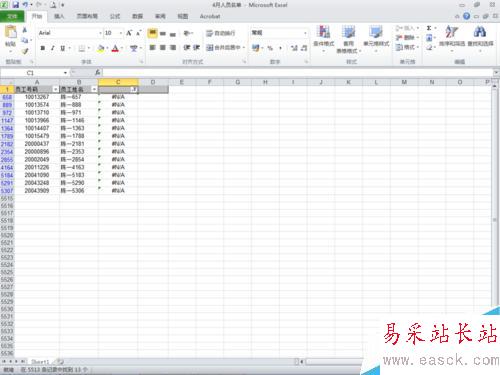Open Cell Styles gallery
500x375 pixels.
[x=376, y=39]
